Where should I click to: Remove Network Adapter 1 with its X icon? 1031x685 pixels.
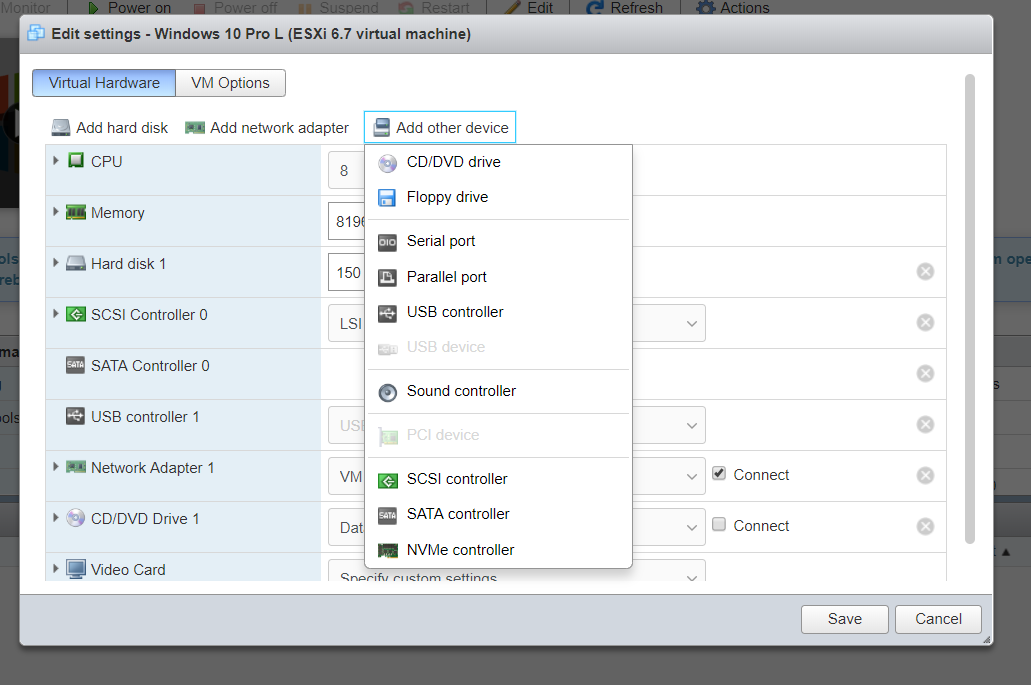[925, 475]
